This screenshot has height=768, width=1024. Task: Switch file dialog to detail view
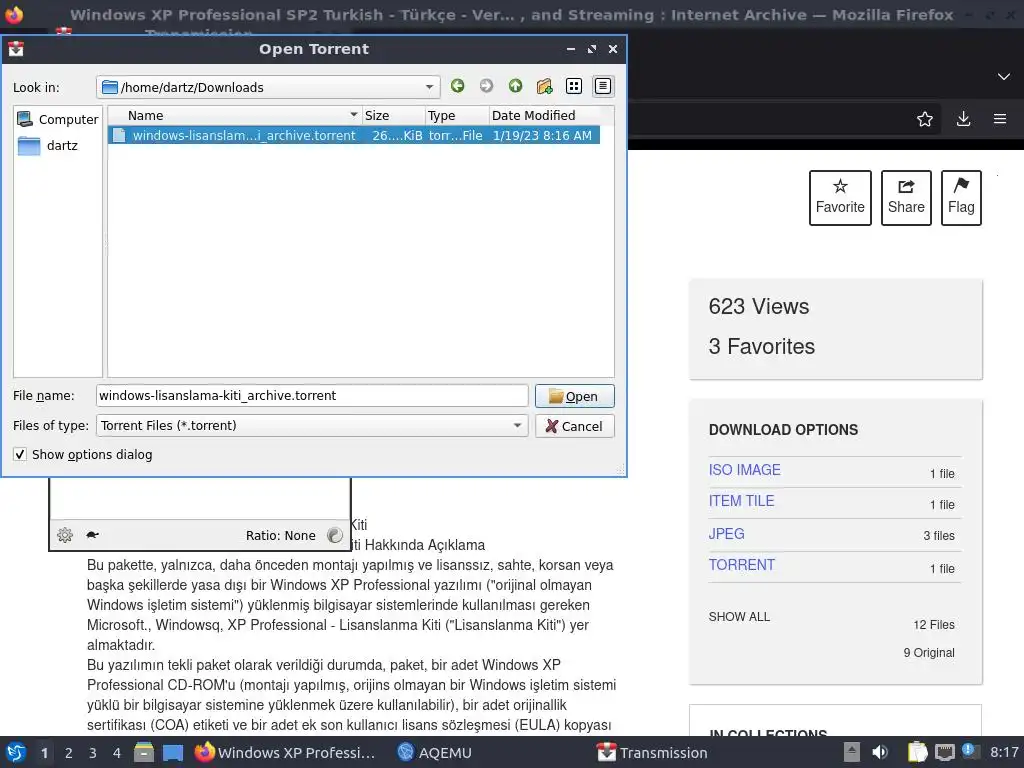(x=602, y=86)
